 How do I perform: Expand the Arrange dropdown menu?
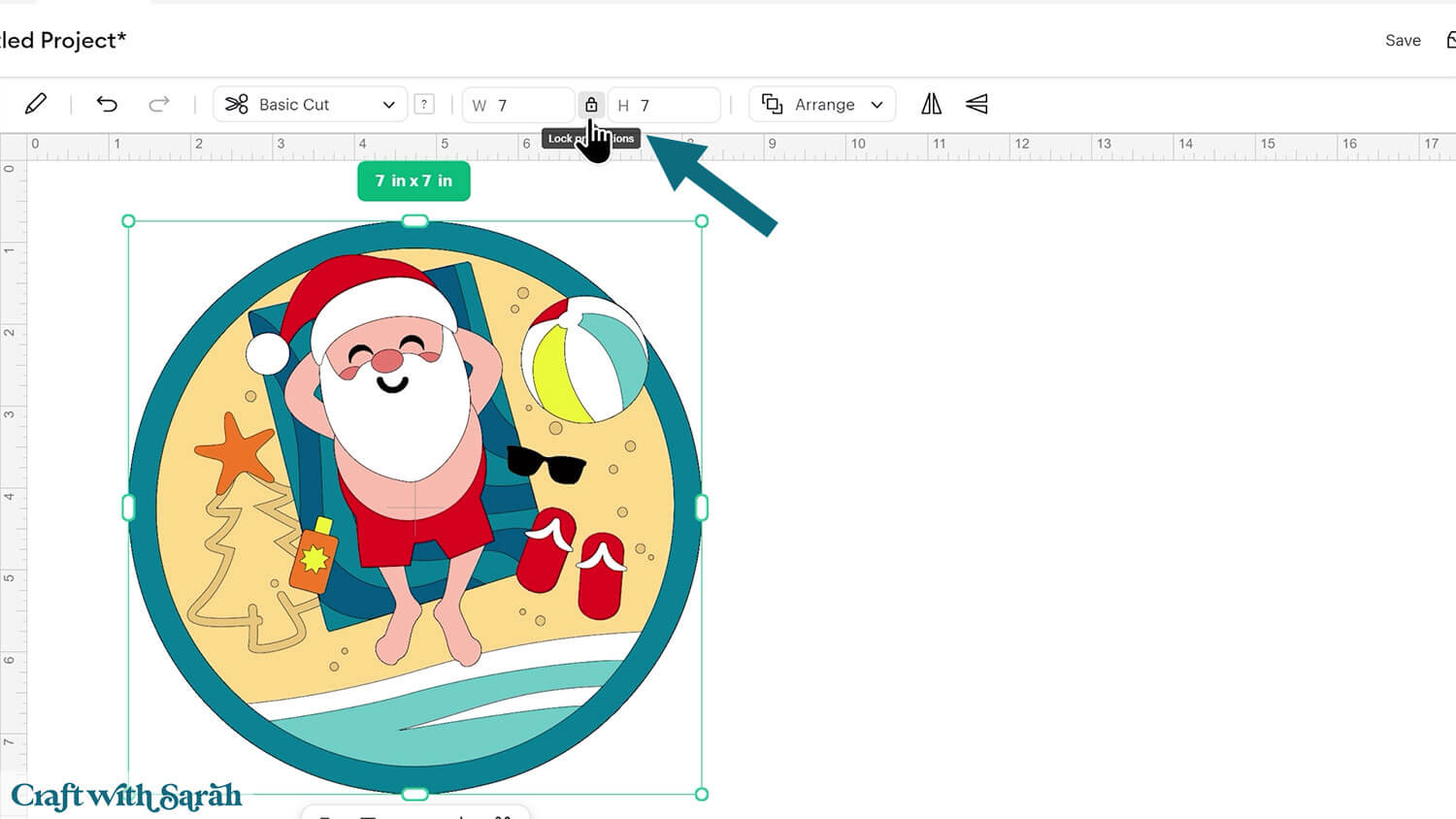click(x=876, y=105)
